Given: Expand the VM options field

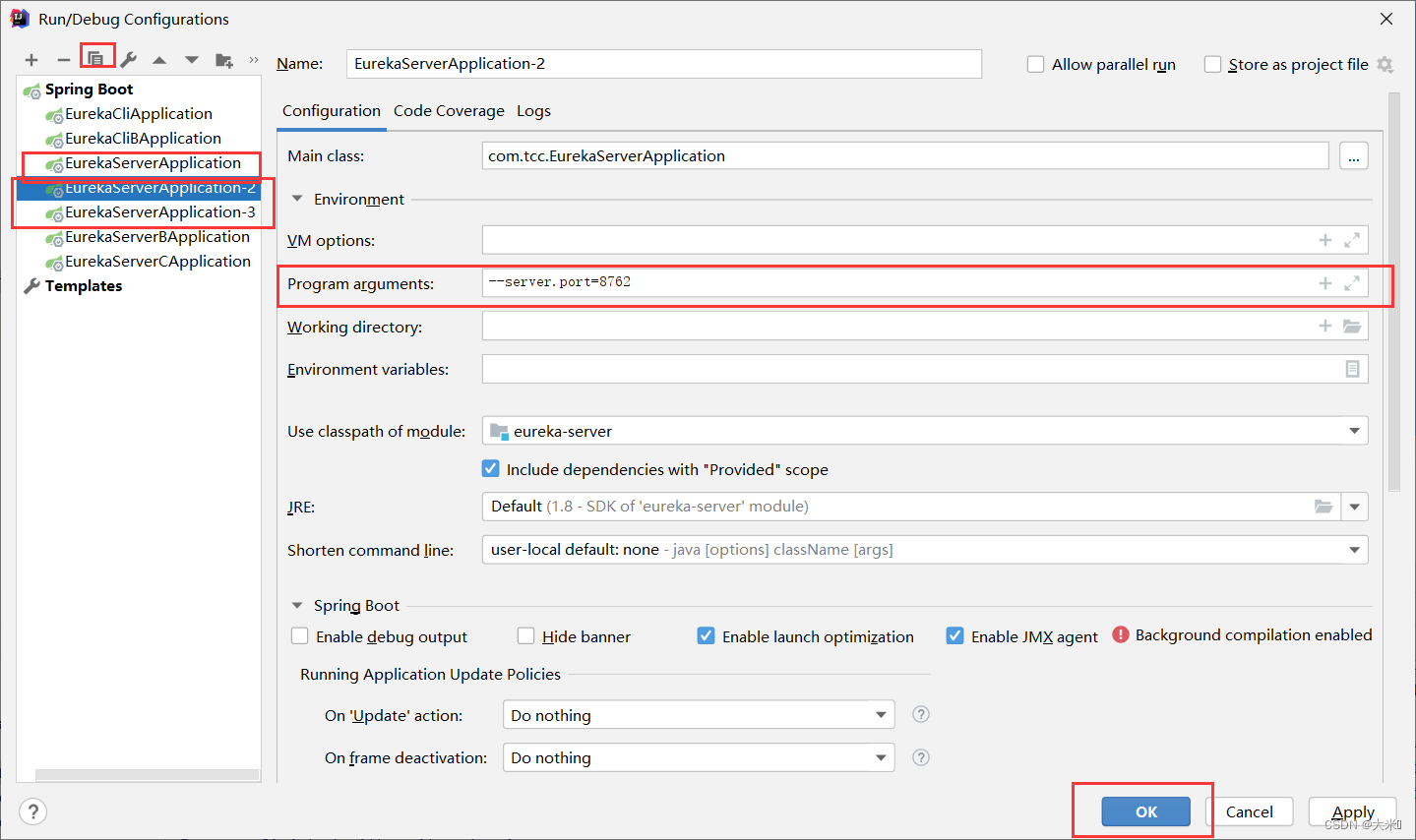Looking at the screenshot, I should click(x=1352, y=240).
